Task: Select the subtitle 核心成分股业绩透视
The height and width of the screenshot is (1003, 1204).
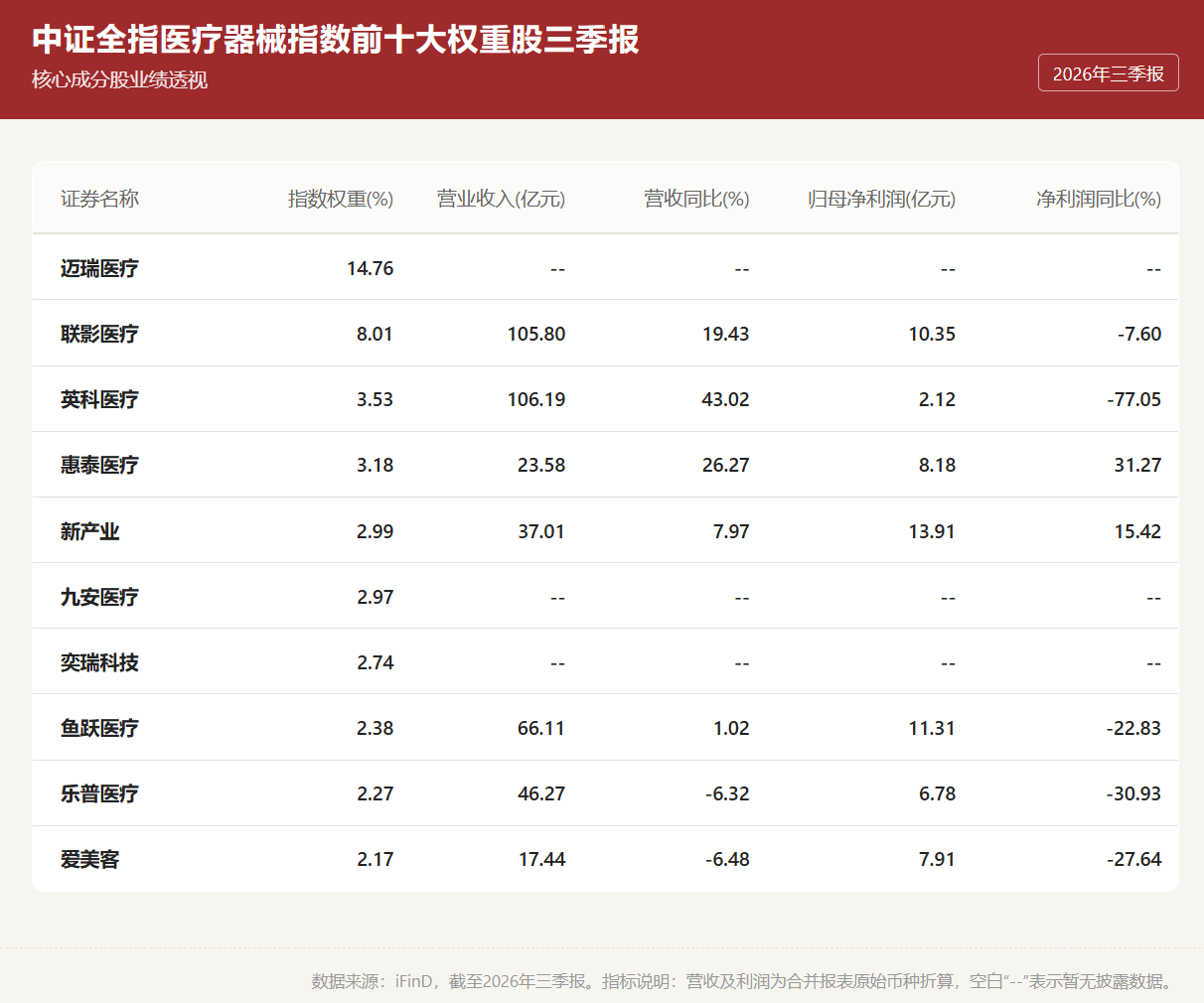Action: (x=120, y=80)
